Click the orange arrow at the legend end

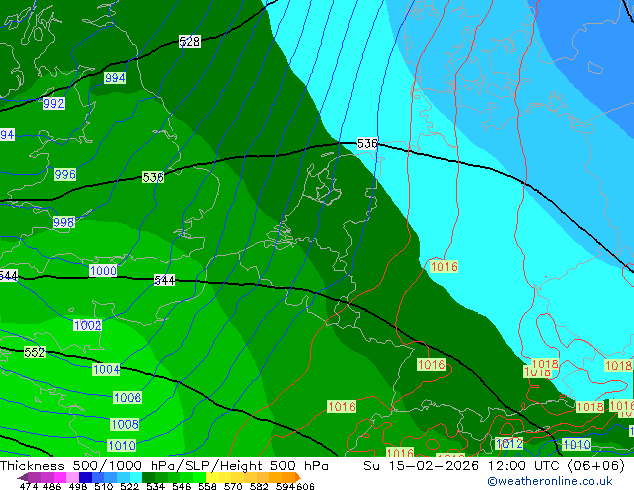[x=298, y=477]
